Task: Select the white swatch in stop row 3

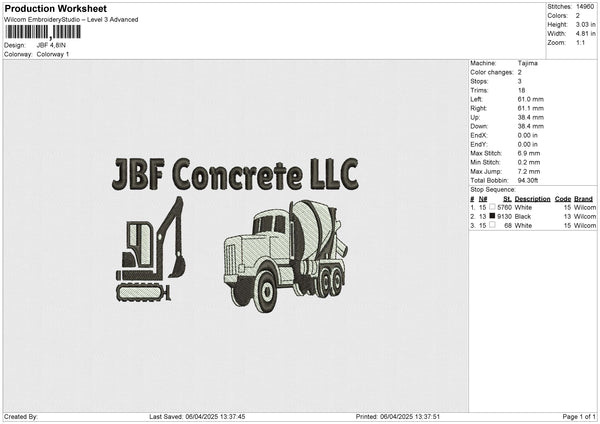Action: (493, 226)
